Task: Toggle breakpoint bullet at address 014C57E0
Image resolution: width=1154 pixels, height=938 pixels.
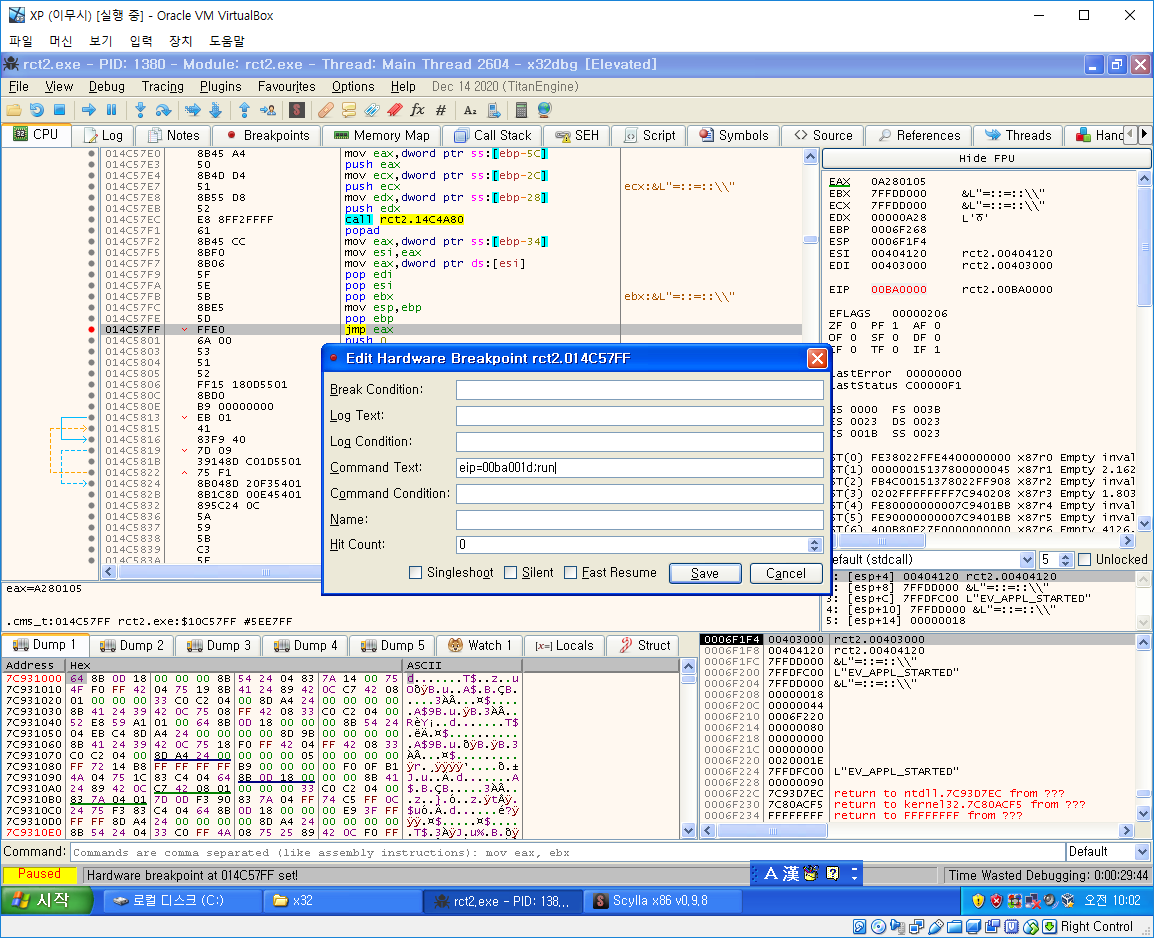Action: point(91,154)
